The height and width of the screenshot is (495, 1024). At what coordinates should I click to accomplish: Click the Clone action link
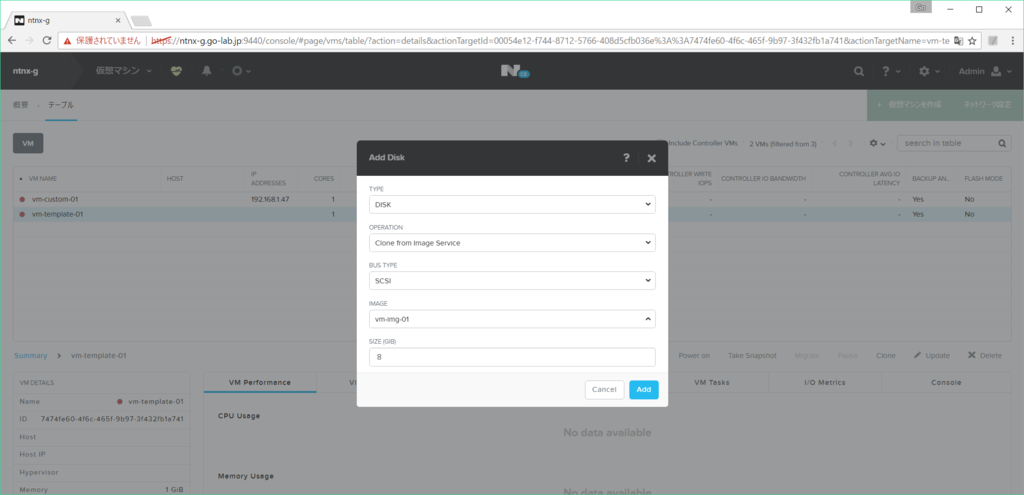coord(886,355)
